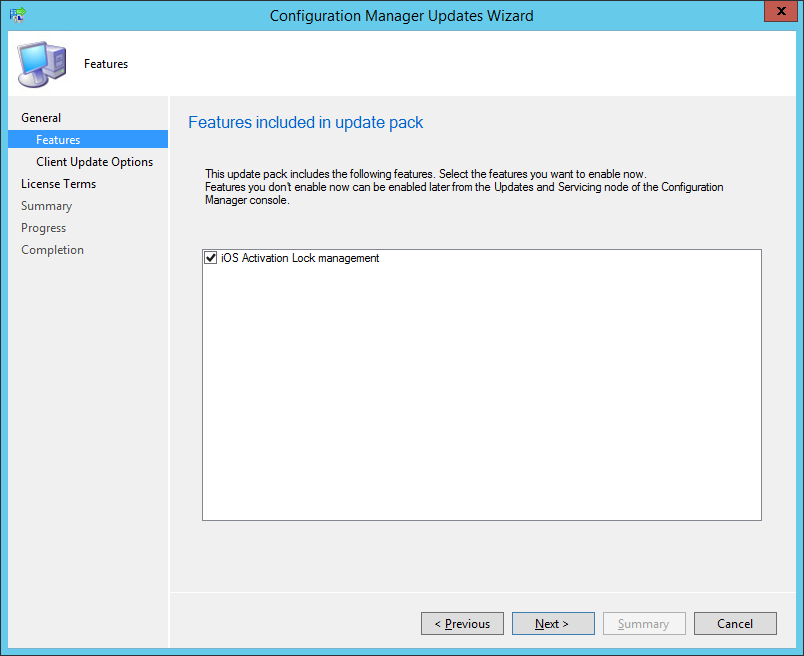Click the computer icon in the header
Screen dimensions: 804x656
coord(42,64)
